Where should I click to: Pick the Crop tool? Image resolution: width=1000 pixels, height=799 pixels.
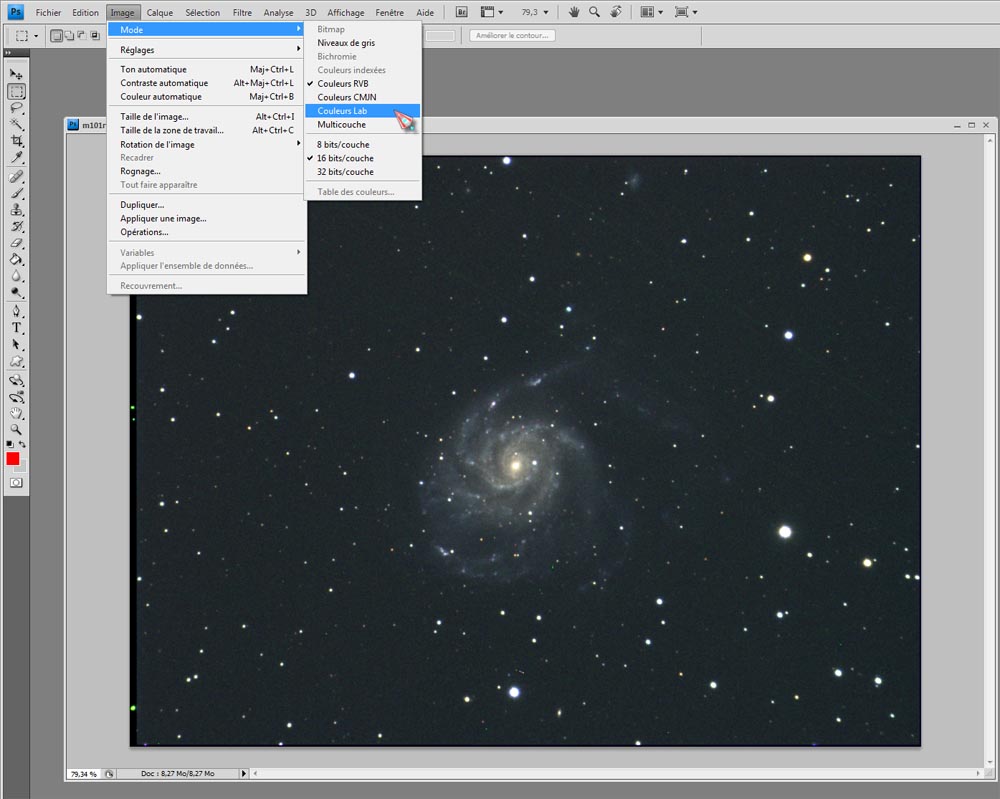(17, 142)
